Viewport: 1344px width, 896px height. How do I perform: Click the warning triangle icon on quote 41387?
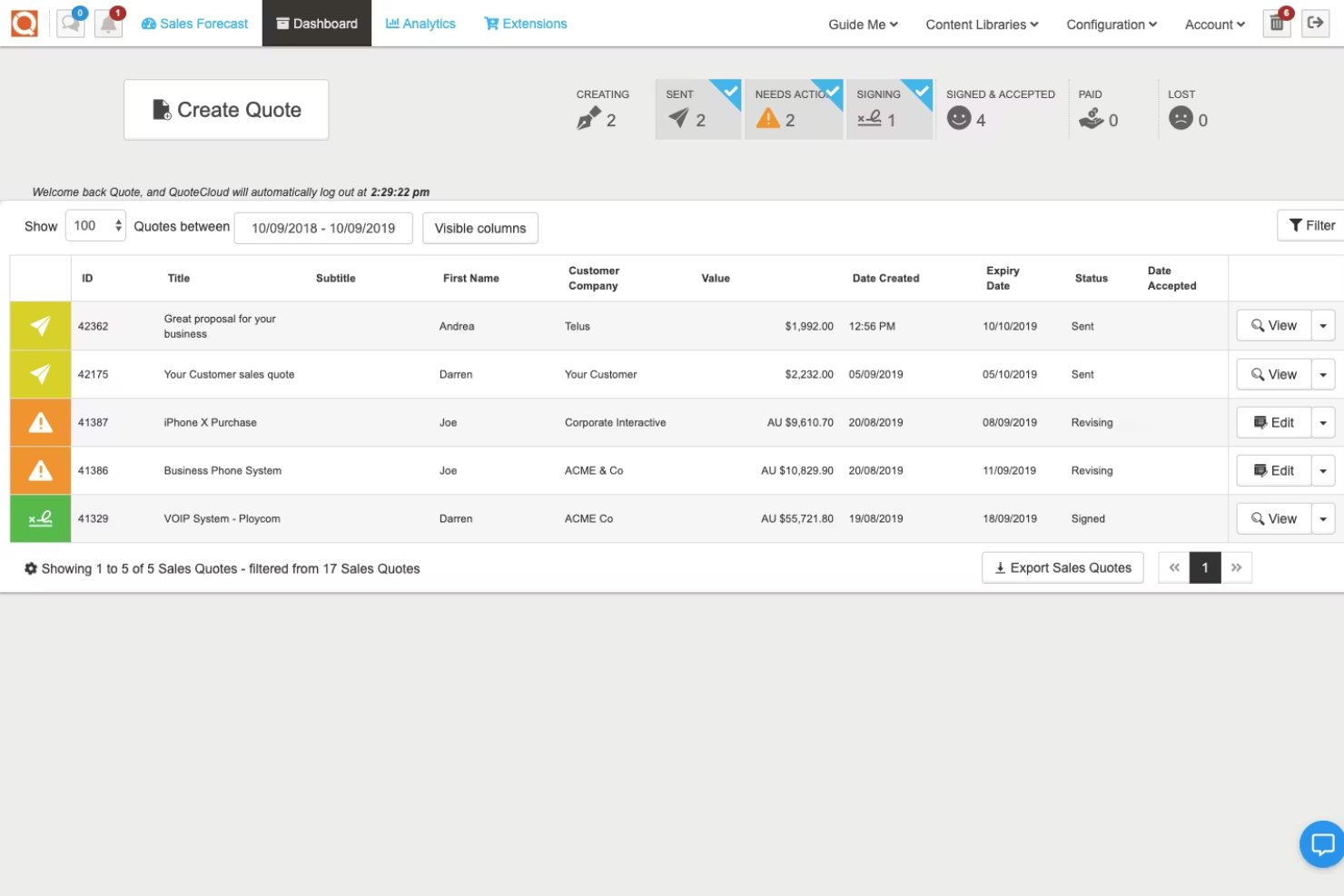click(40, 421)
